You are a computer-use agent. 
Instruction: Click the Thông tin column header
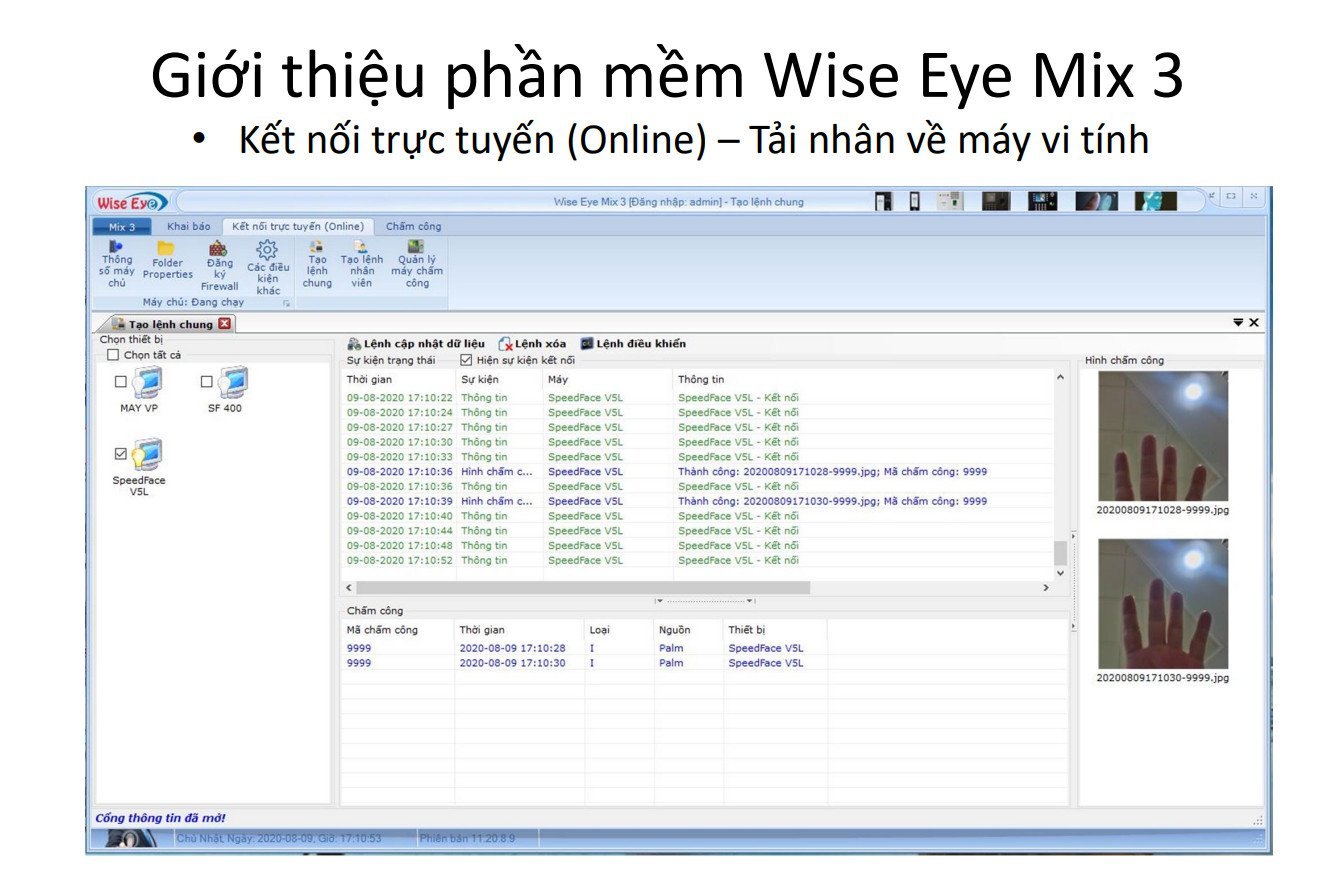863,380
